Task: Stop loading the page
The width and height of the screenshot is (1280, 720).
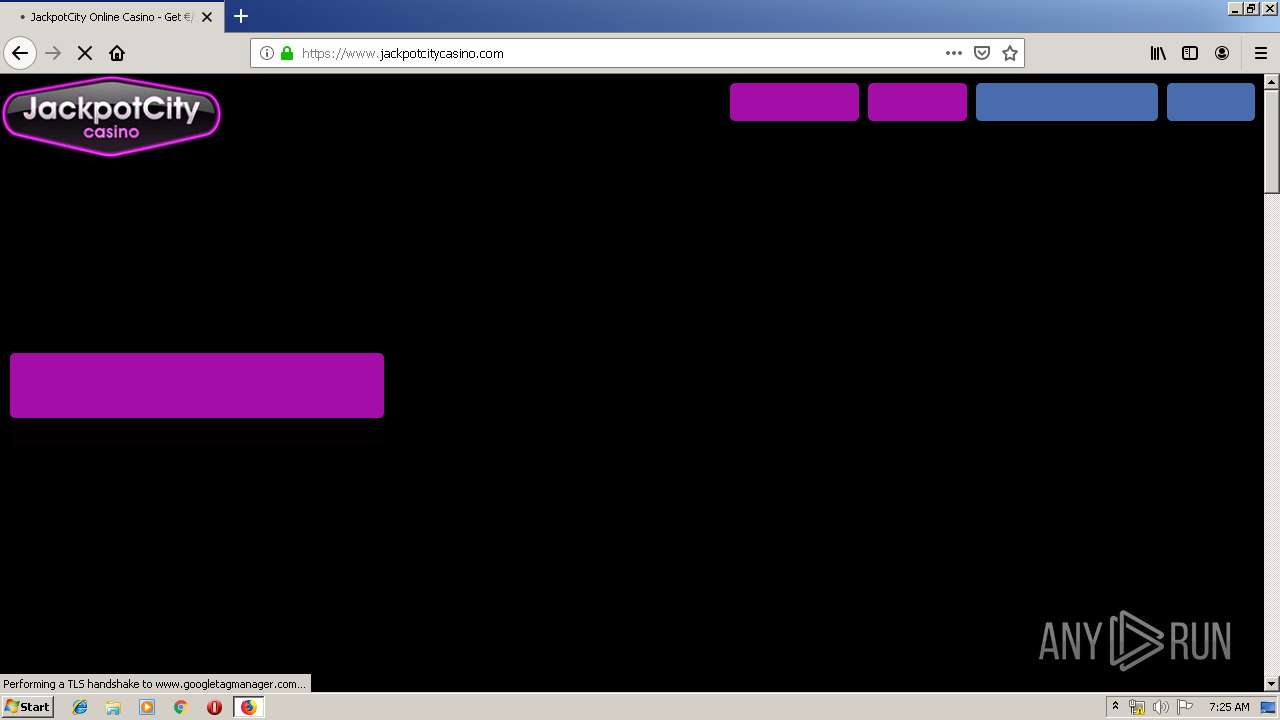Action: 85,53
